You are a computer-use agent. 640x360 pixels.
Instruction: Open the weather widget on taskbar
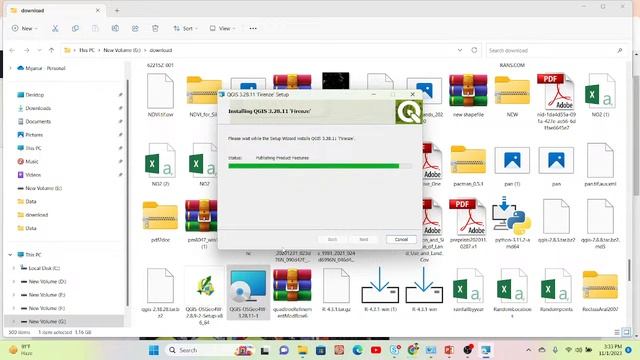coord(21,350)
